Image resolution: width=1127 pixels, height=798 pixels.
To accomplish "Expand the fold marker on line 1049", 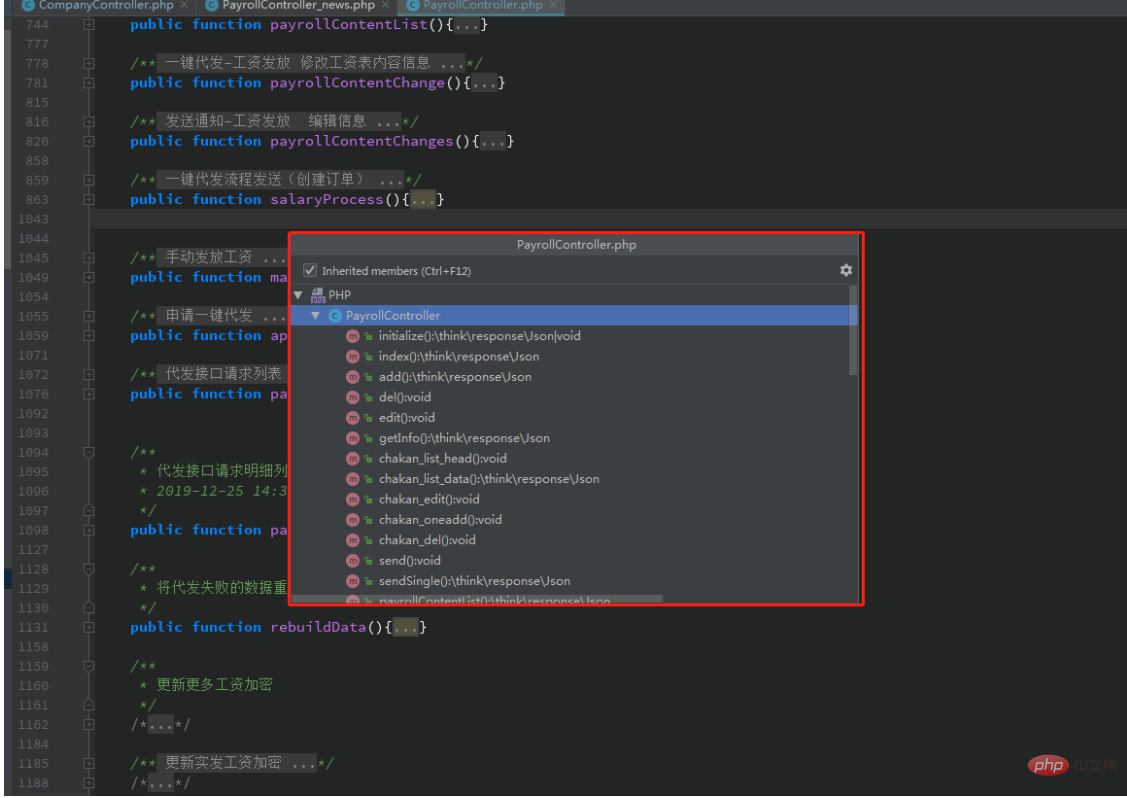I will [x=88, y=277].
